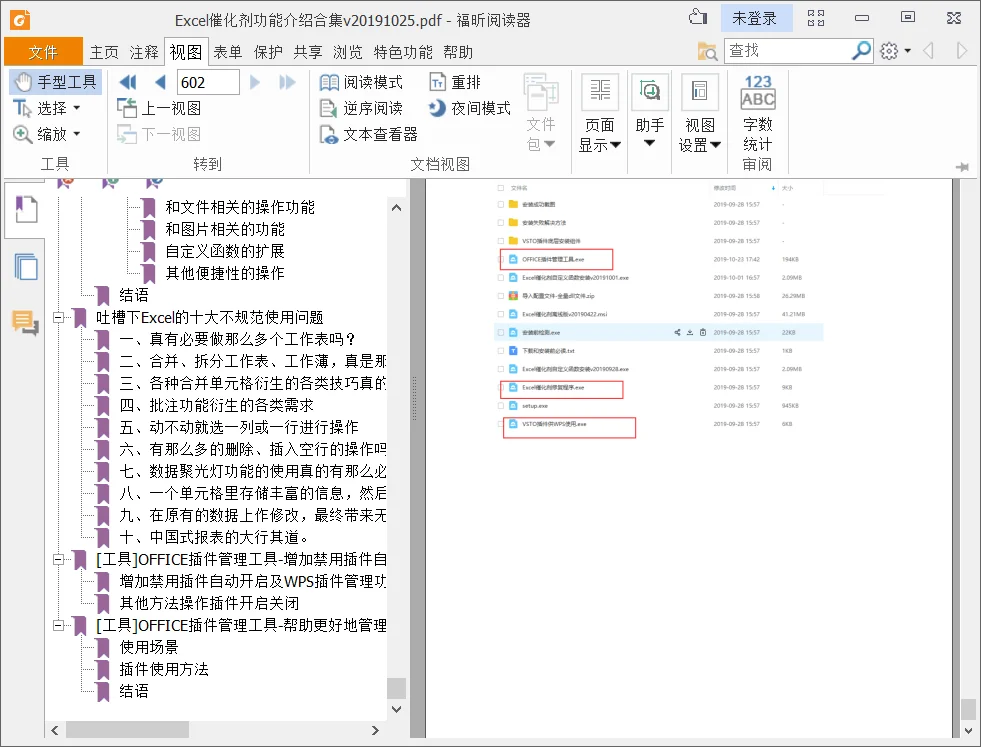Click the page number input field
This screenshot has width=981, height=747.
208,83
